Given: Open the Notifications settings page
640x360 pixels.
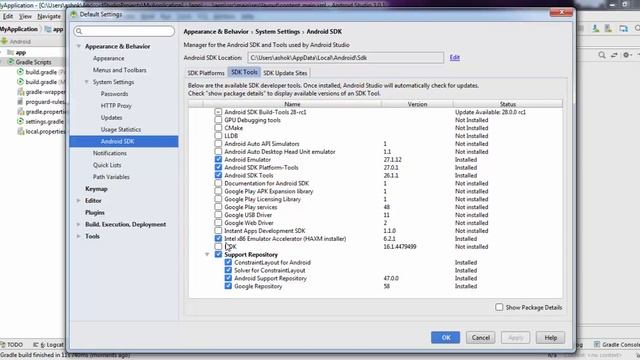Looking at the screenshot, I should 109,153.
